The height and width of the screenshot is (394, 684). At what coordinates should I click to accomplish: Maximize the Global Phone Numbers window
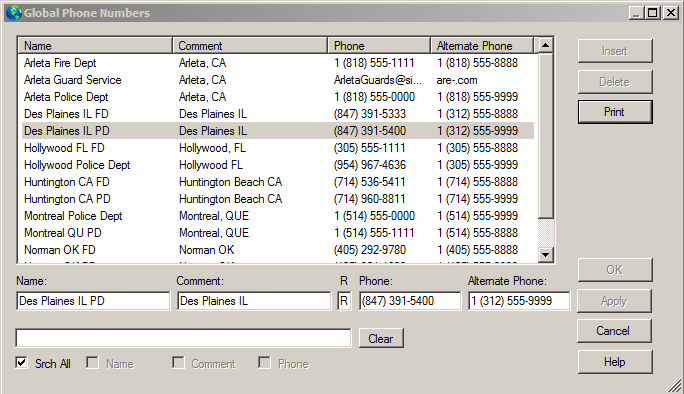(x=653, y=13)
